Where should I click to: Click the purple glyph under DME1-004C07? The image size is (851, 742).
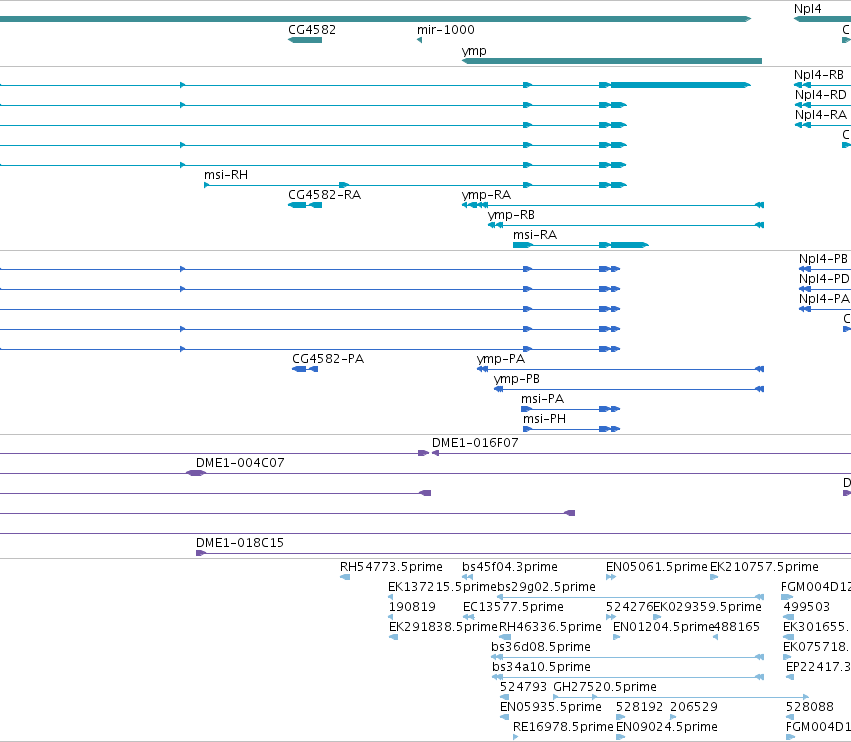[x=196, y=473]
